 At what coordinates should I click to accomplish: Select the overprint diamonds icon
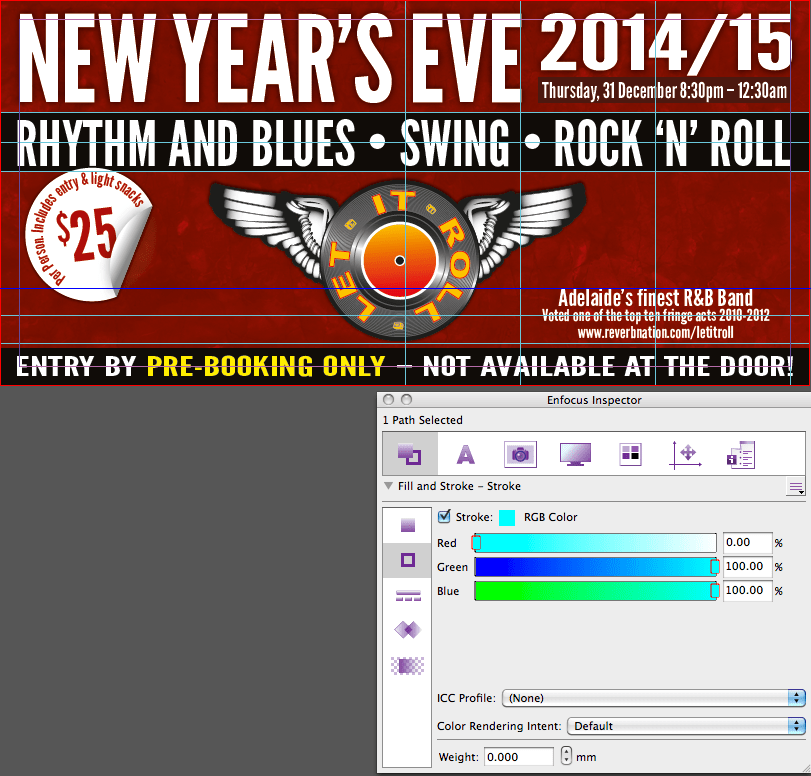tap(408, 630)
